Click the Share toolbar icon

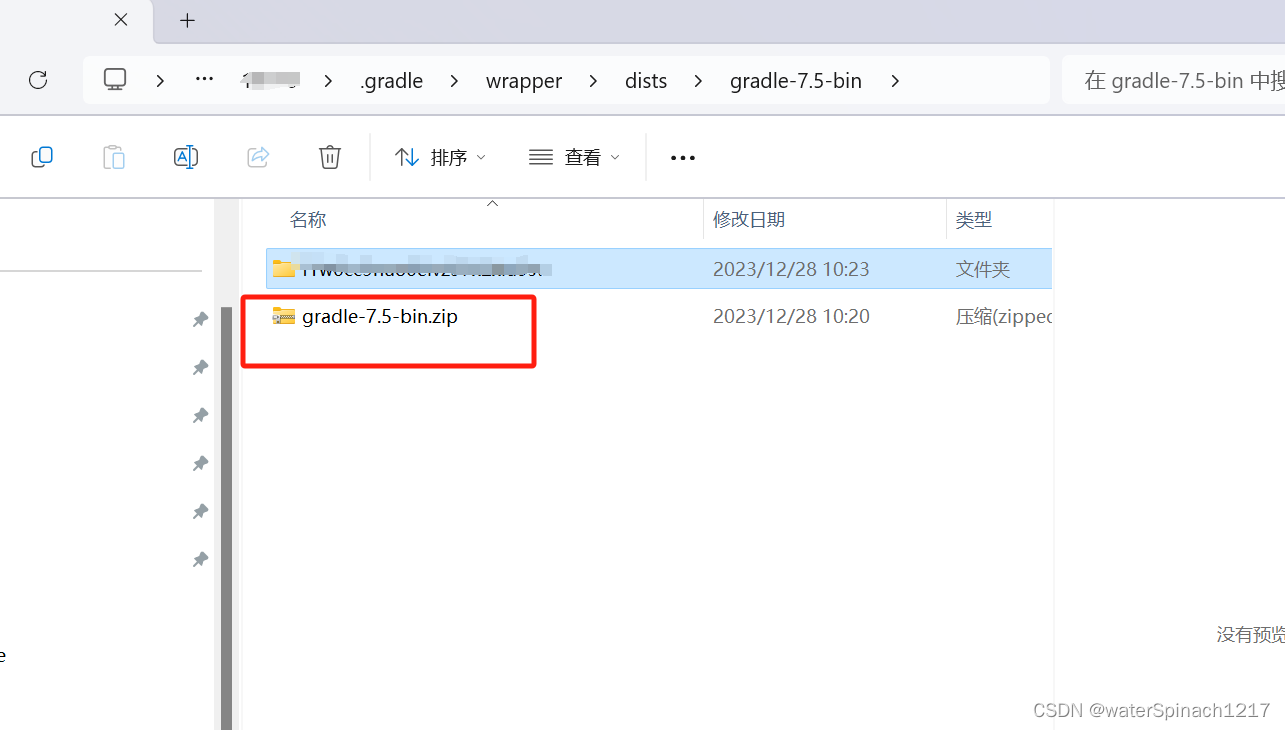click(x=258, y=157)
